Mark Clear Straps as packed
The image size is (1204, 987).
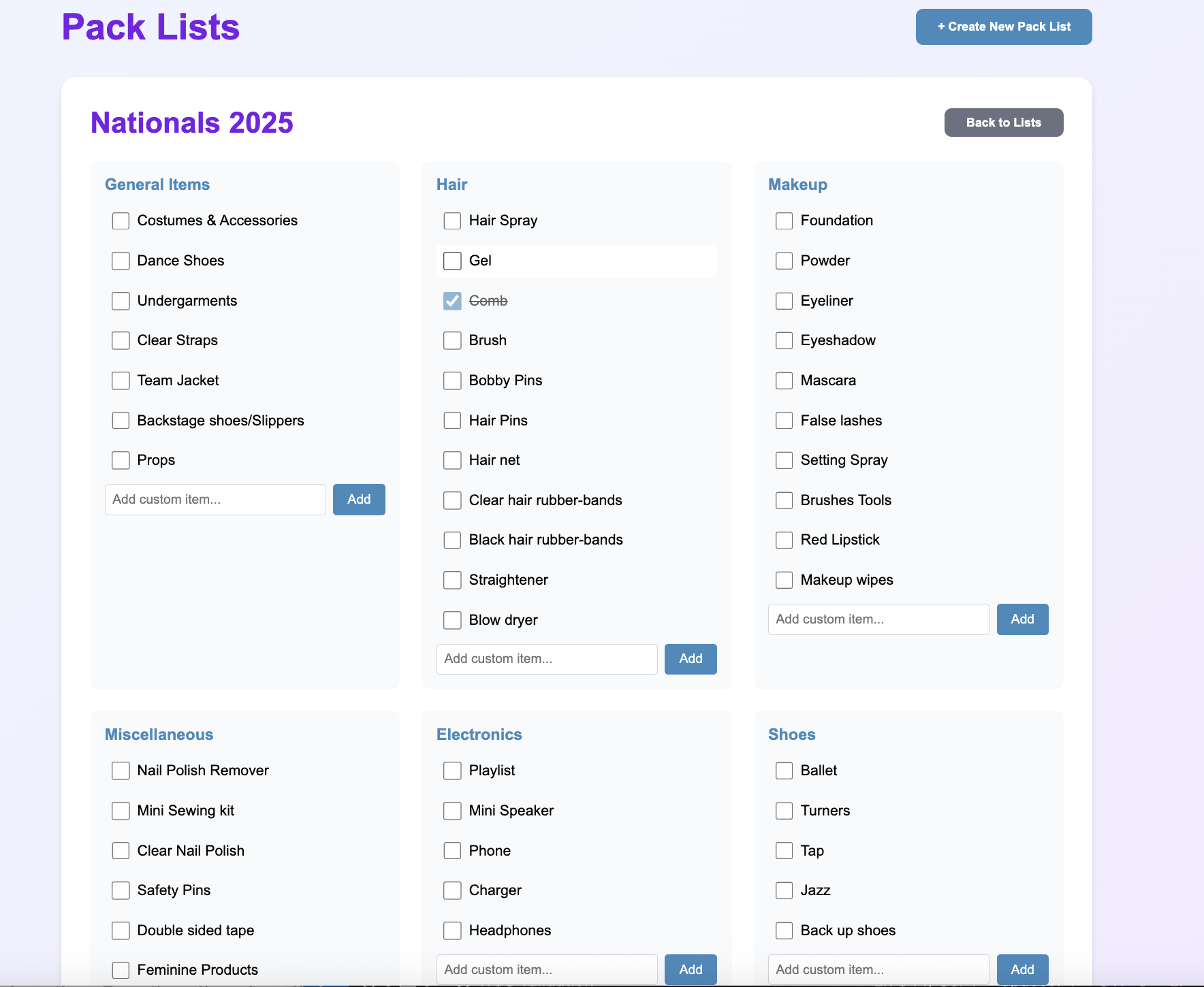(121, 340)
